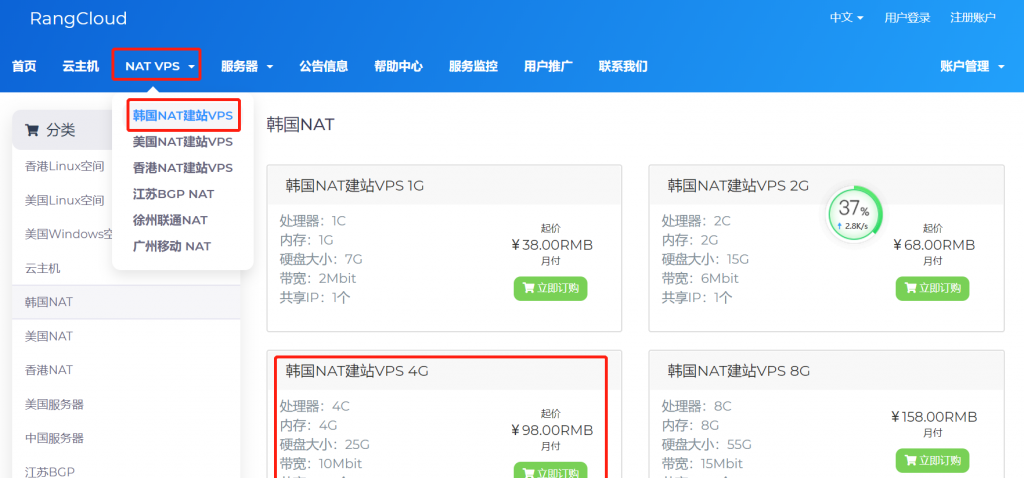The image size is (1024, 478).
Task: Click the 韩国NAT建站VPS 8G card title
Action: [x=739, y=371]
